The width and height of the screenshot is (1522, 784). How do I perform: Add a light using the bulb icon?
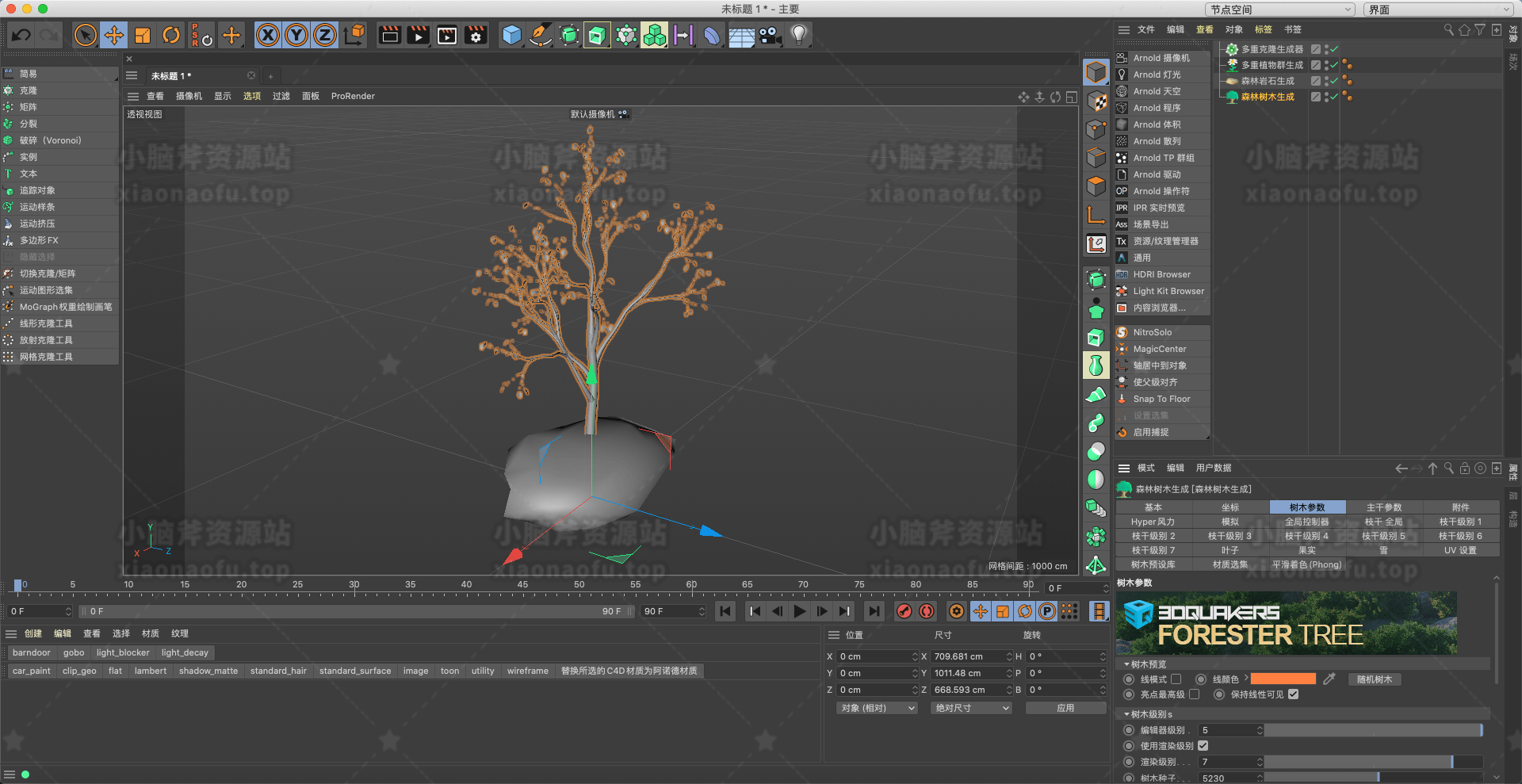[799, 35]
